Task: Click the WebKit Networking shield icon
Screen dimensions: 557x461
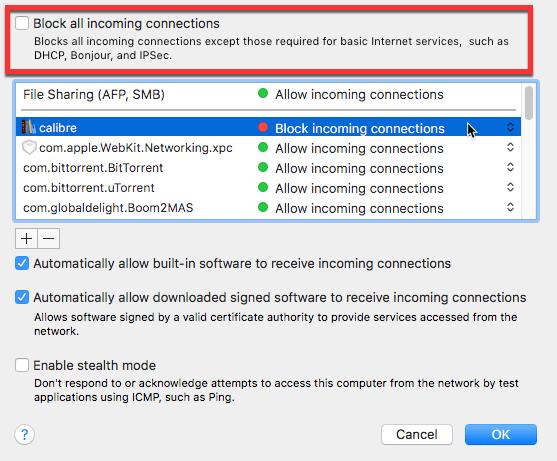Action: 29,147
